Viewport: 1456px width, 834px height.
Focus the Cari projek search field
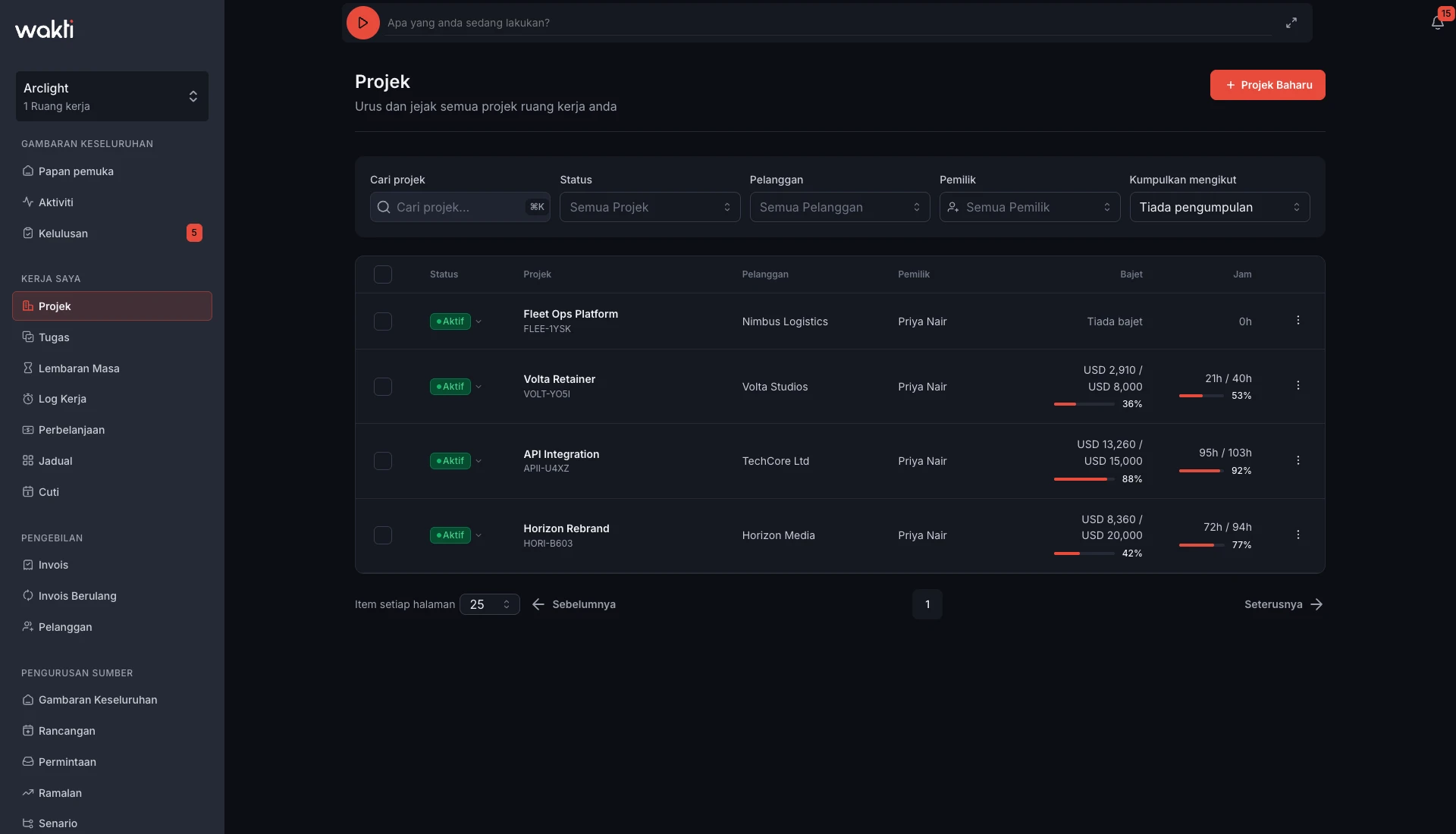[460, 207]
